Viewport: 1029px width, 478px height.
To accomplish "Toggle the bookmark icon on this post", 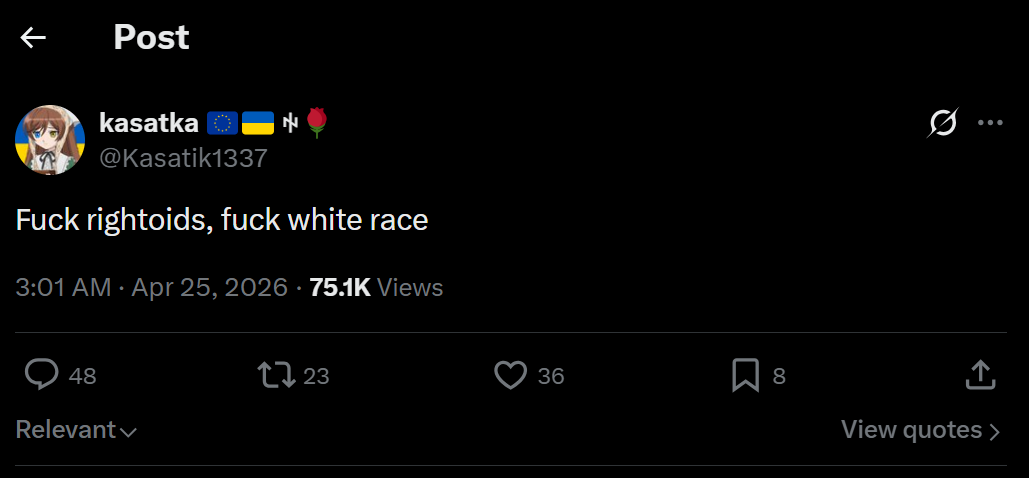I will 745,375.
